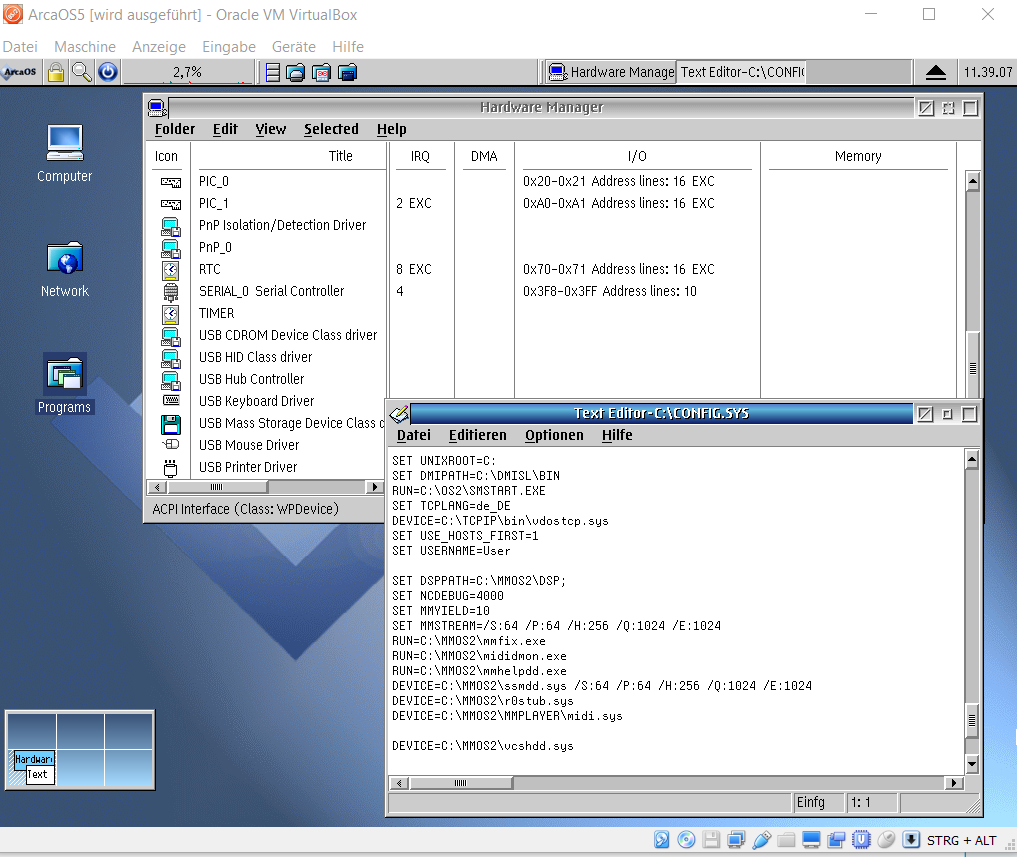Click the IRQ column header
The height and width of the screenshot is (857, 1017).
[420, 156]
